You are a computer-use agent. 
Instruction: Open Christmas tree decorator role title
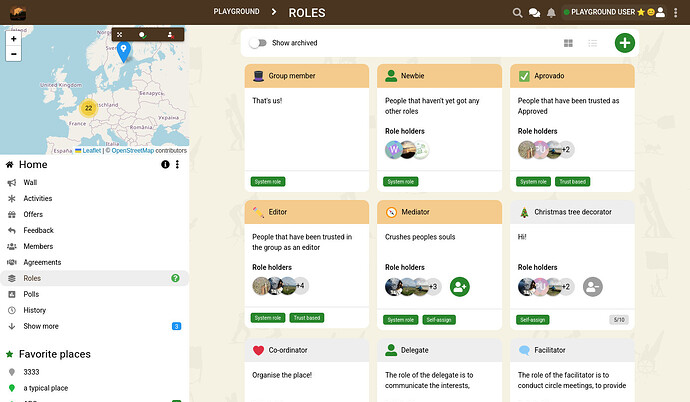coord(573,212)
